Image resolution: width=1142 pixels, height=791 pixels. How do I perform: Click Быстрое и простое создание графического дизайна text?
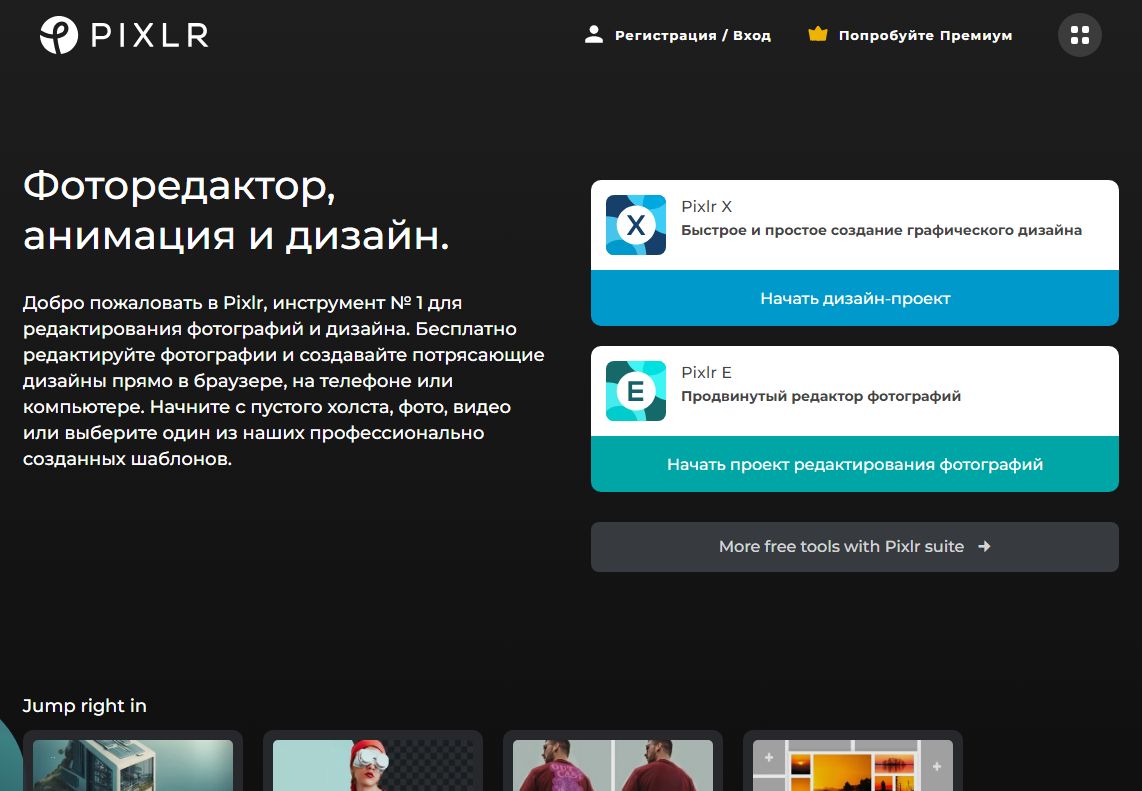coord(881,230)
